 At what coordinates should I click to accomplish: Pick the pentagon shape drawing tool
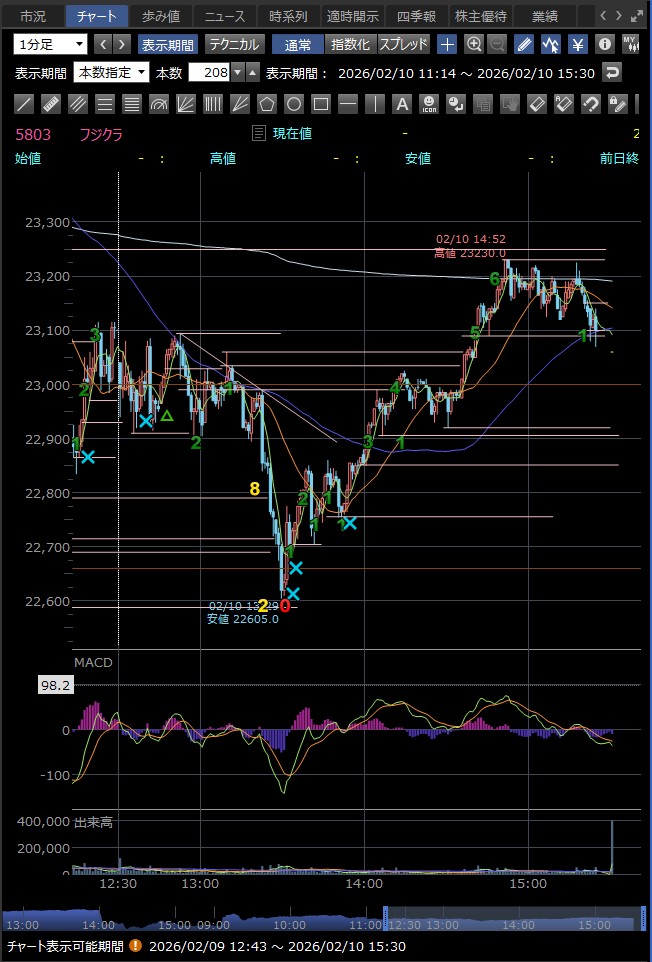coord(267,104)
